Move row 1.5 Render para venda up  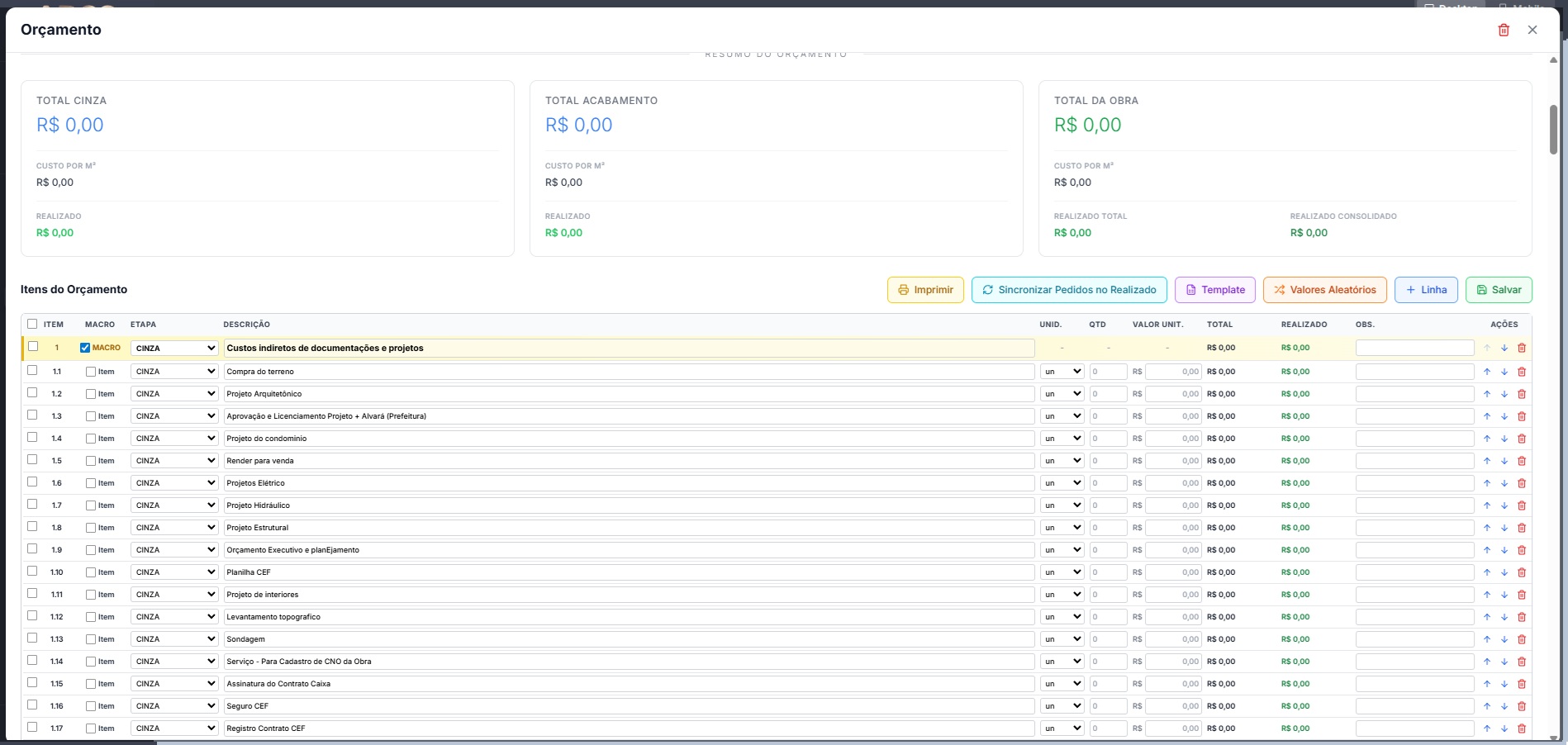click(1487, 461)
